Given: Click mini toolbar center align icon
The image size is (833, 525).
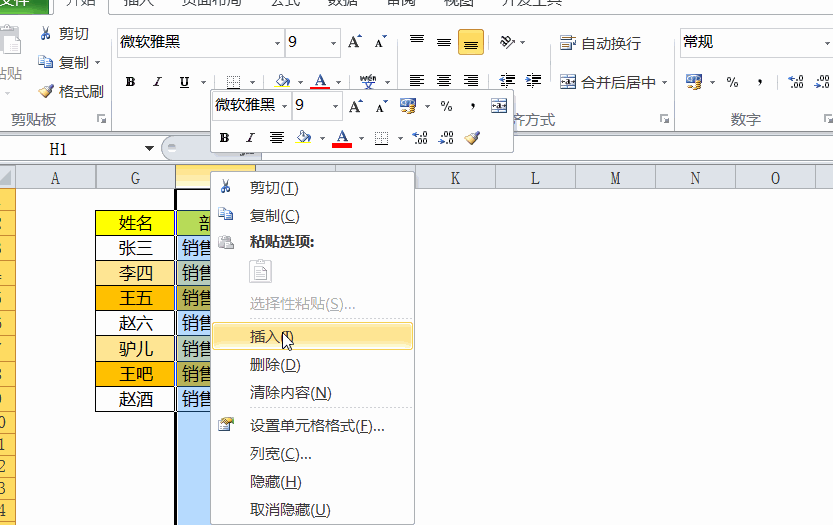Looking at the screenshot, I should pos(276,138).
